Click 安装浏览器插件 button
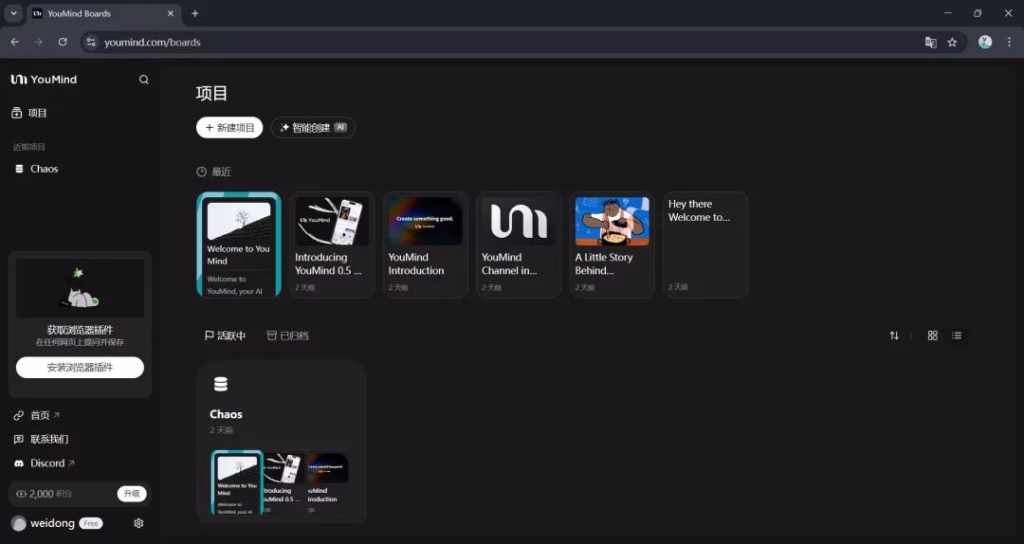Viewport: 1024px width, 544px height. pos(80,368)
